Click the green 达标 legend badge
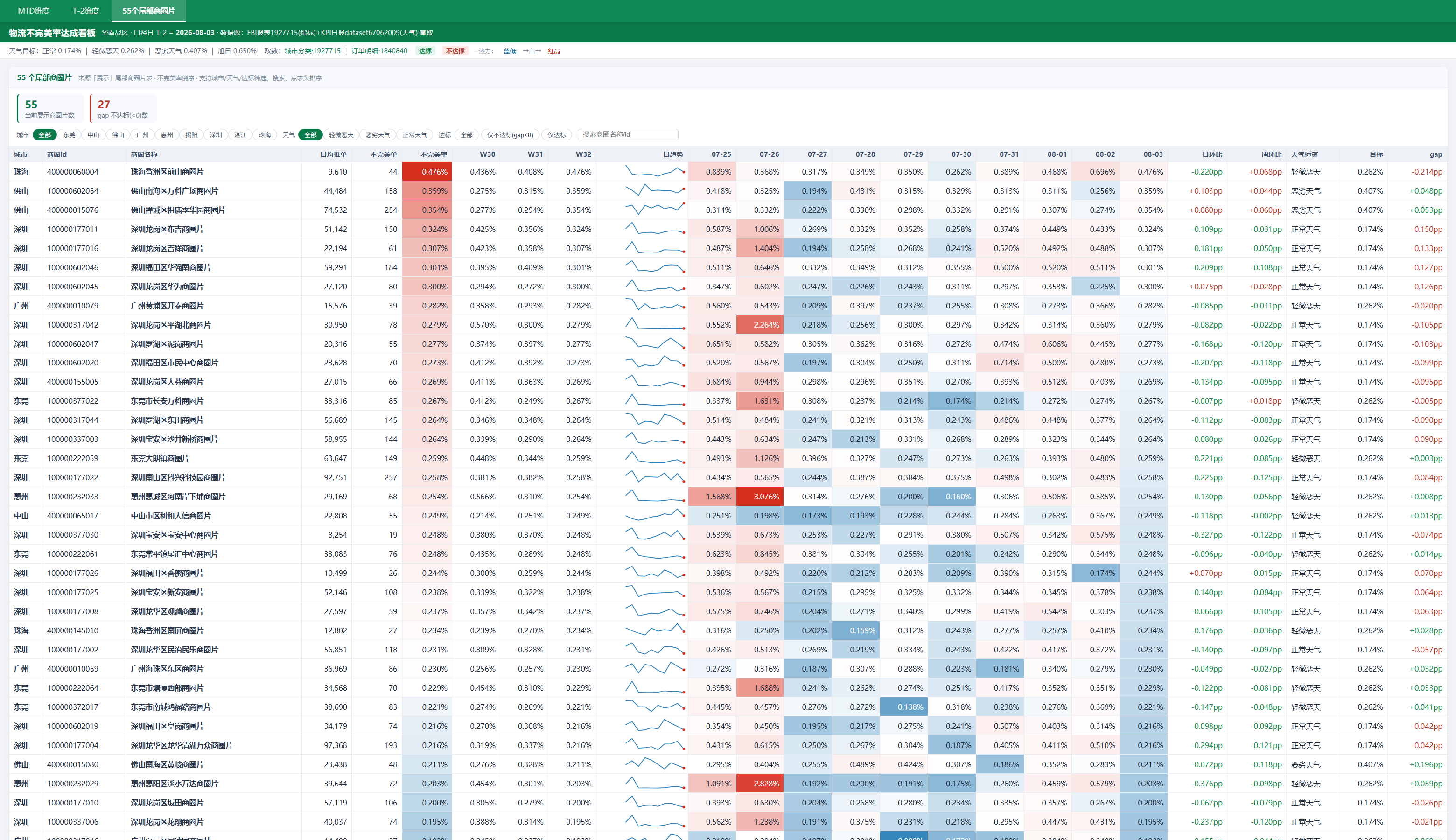The height and width of the screenshot is (840, 1456). (x=425, y=51)
